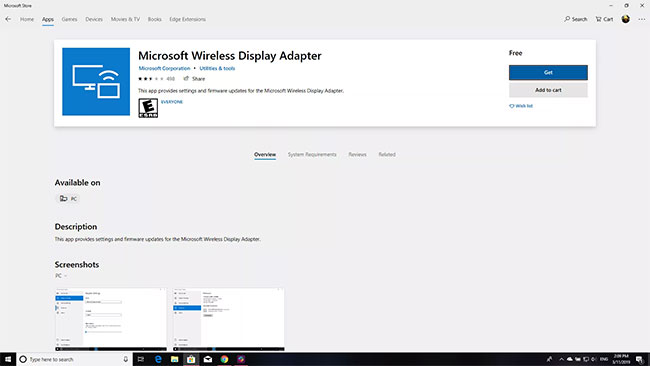Select the Overview tab
The image size is (650, 366).
click(x=265, y=155)
